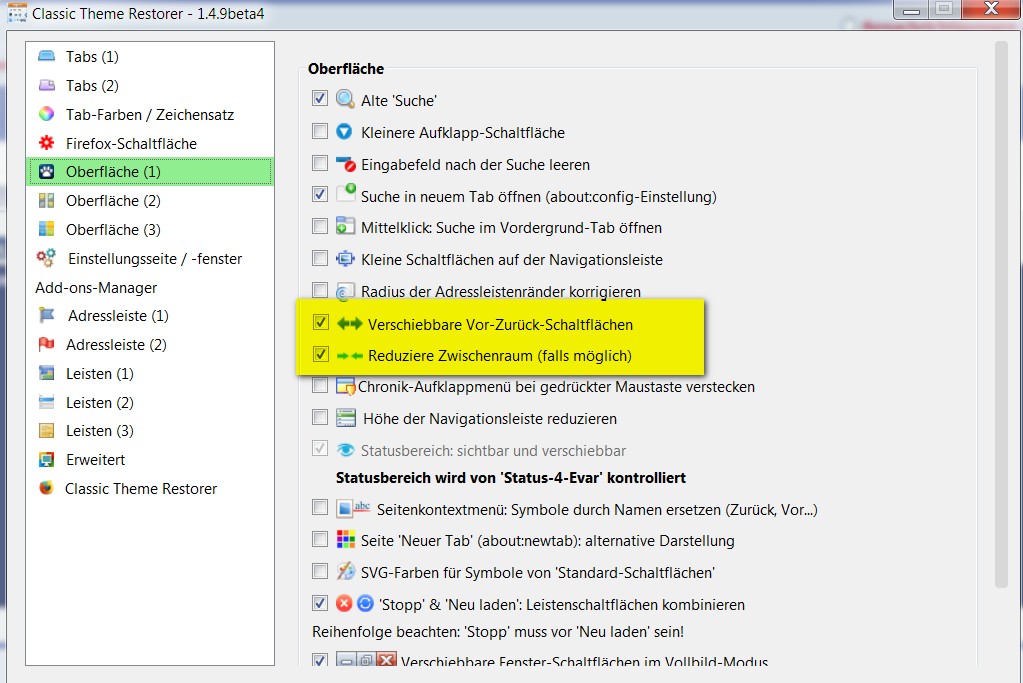1023x683 pixels.
Task: Enable Mittelklick: Suche im Vordergrund-Tab checkbox
Action: click(320, 226)
